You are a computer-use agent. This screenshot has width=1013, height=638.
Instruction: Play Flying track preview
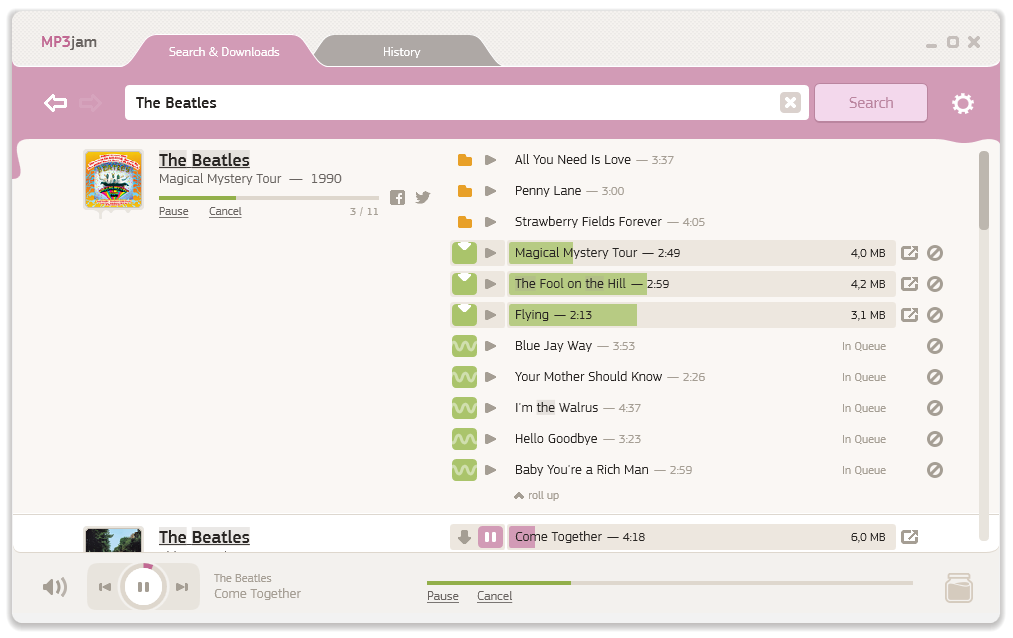point(490,315)
